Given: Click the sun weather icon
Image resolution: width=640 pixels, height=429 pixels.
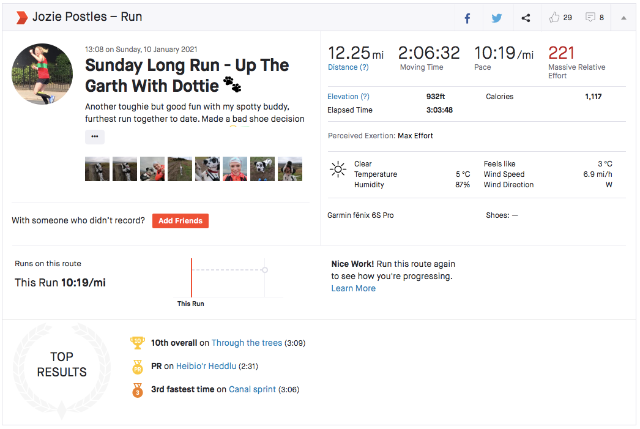Looking at the screenshot, I should coord(338,171).
